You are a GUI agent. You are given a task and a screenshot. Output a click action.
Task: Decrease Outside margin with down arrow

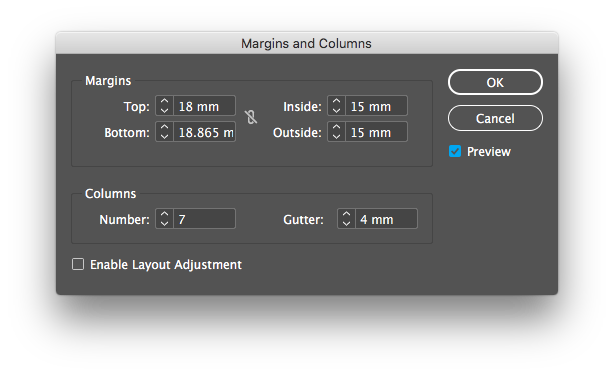pos(336,137)
